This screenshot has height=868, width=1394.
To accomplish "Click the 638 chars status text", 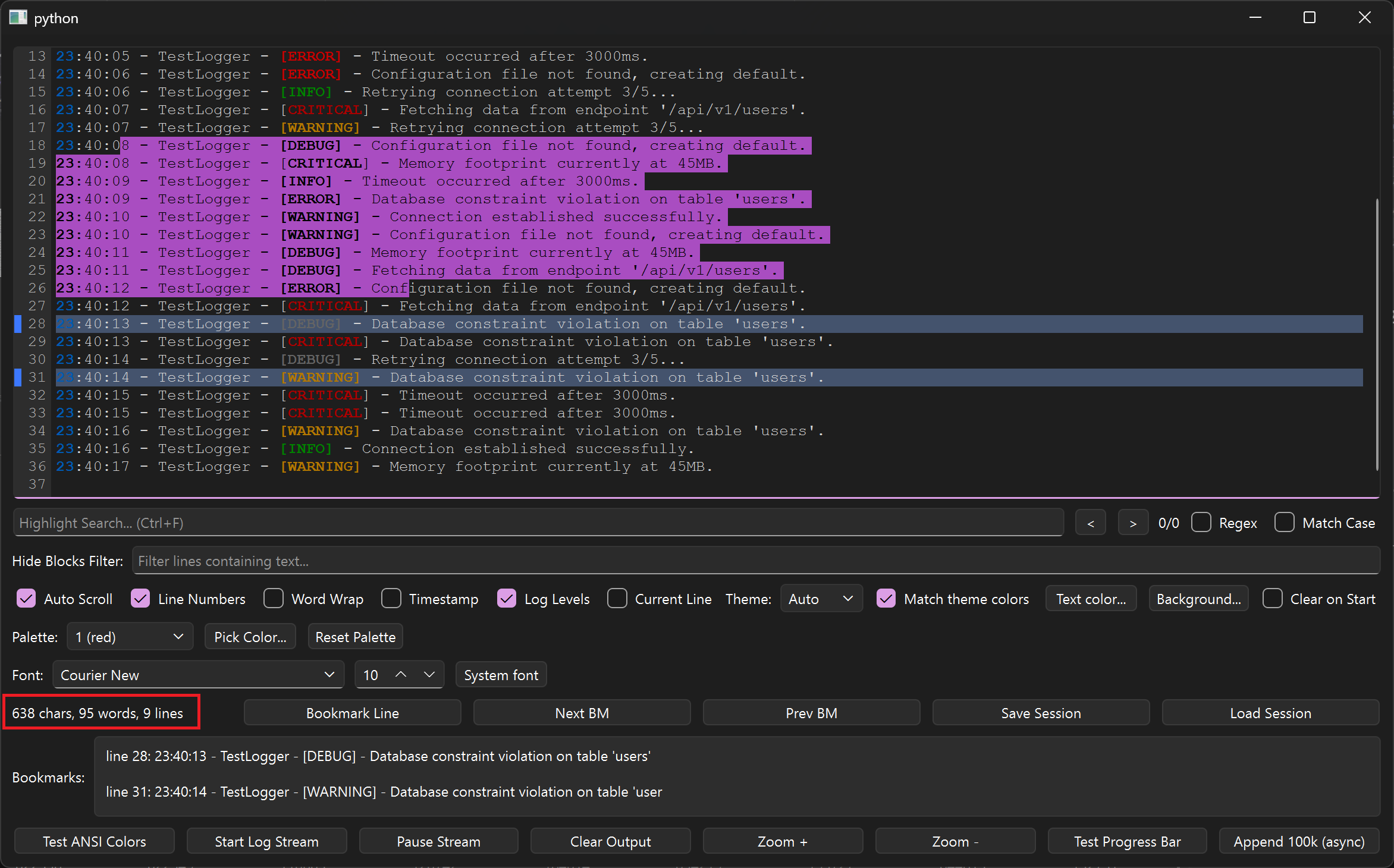I will pos(98,713).
